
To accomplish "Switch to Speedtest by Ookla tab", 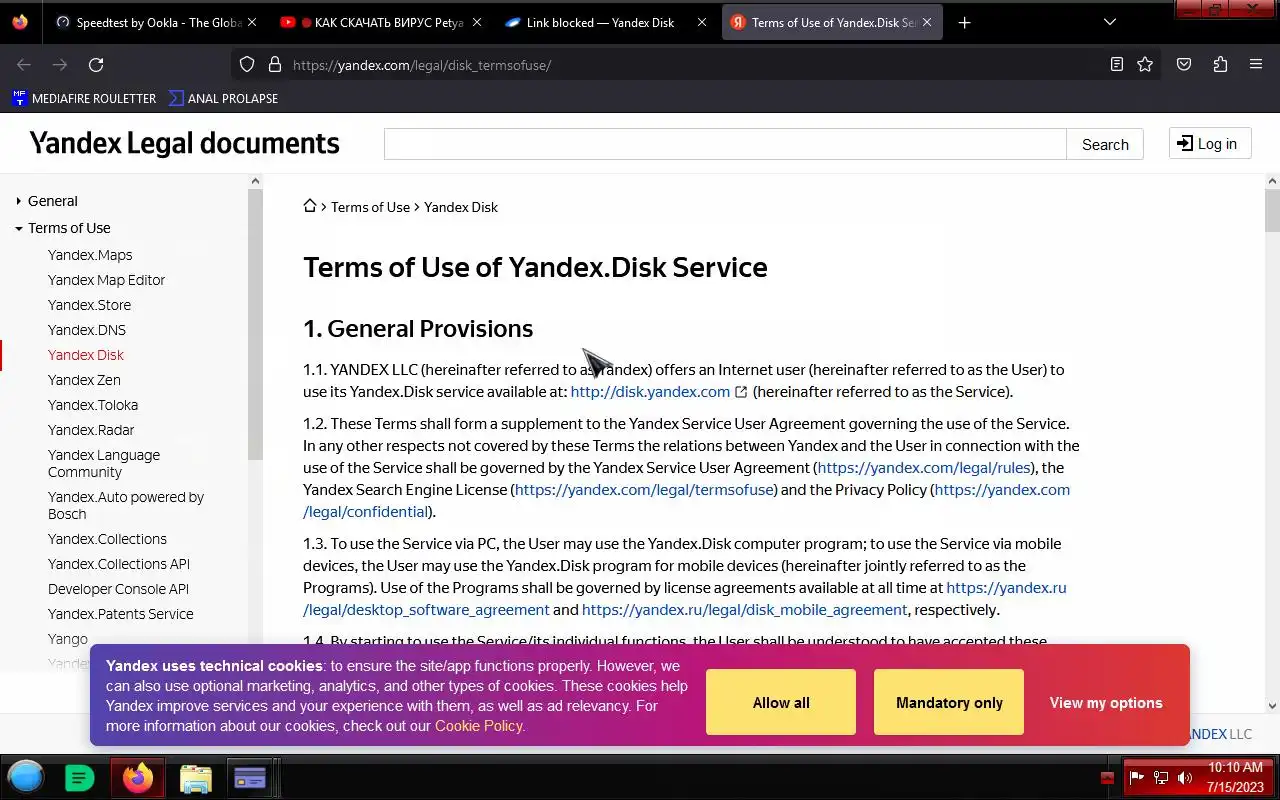I will pyautogui.click(x=155, y=22).
